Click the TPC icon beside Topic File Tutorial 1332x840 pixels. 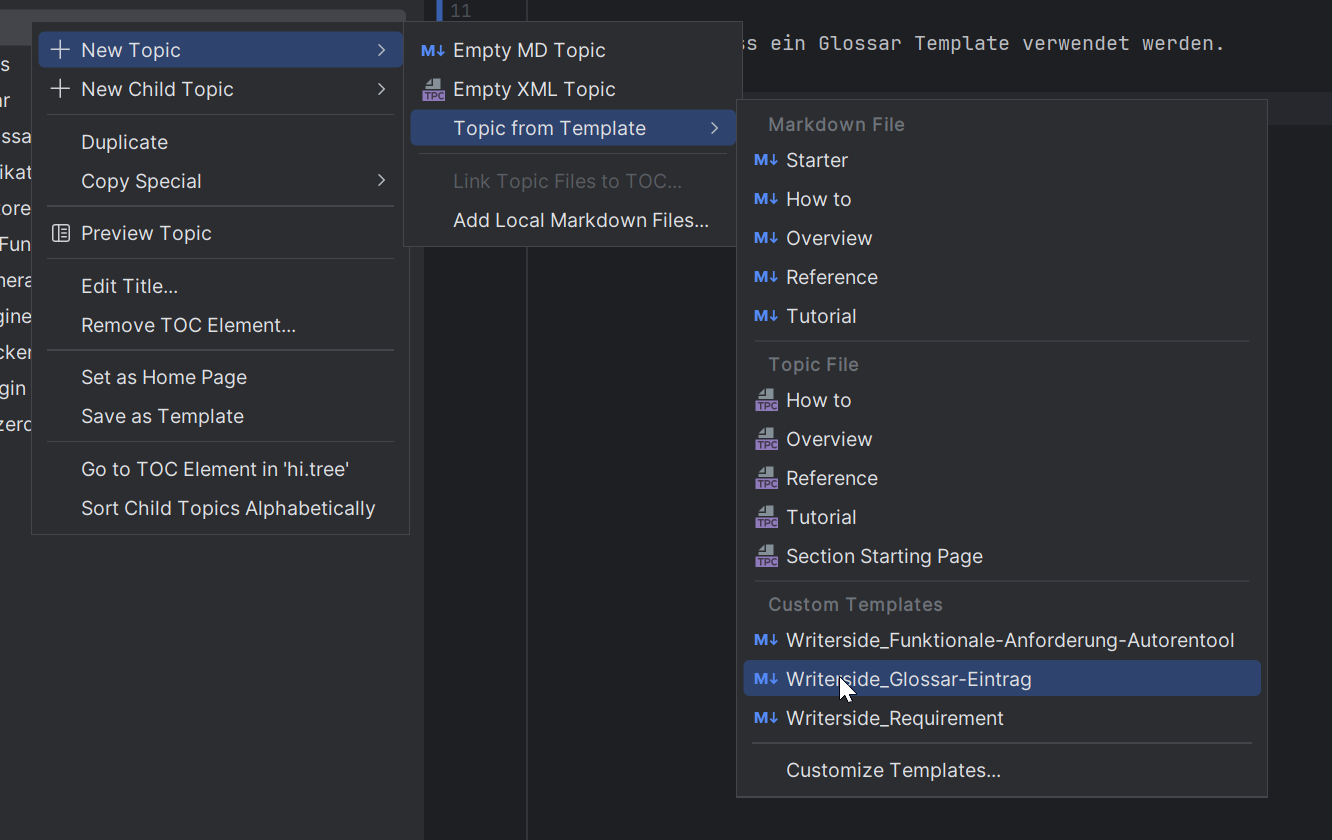point(766,518)
